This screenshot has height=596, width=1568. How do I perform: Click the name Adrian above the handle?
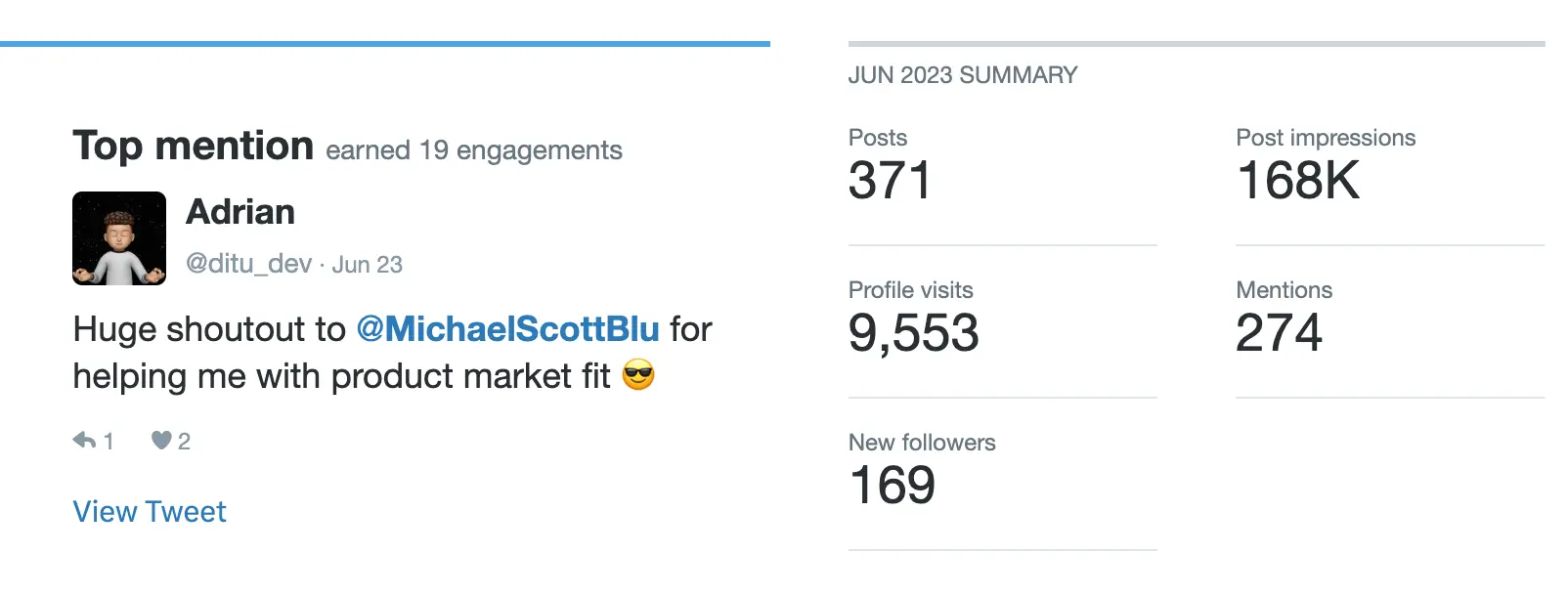pyautogui.click(x=240, y=212)
